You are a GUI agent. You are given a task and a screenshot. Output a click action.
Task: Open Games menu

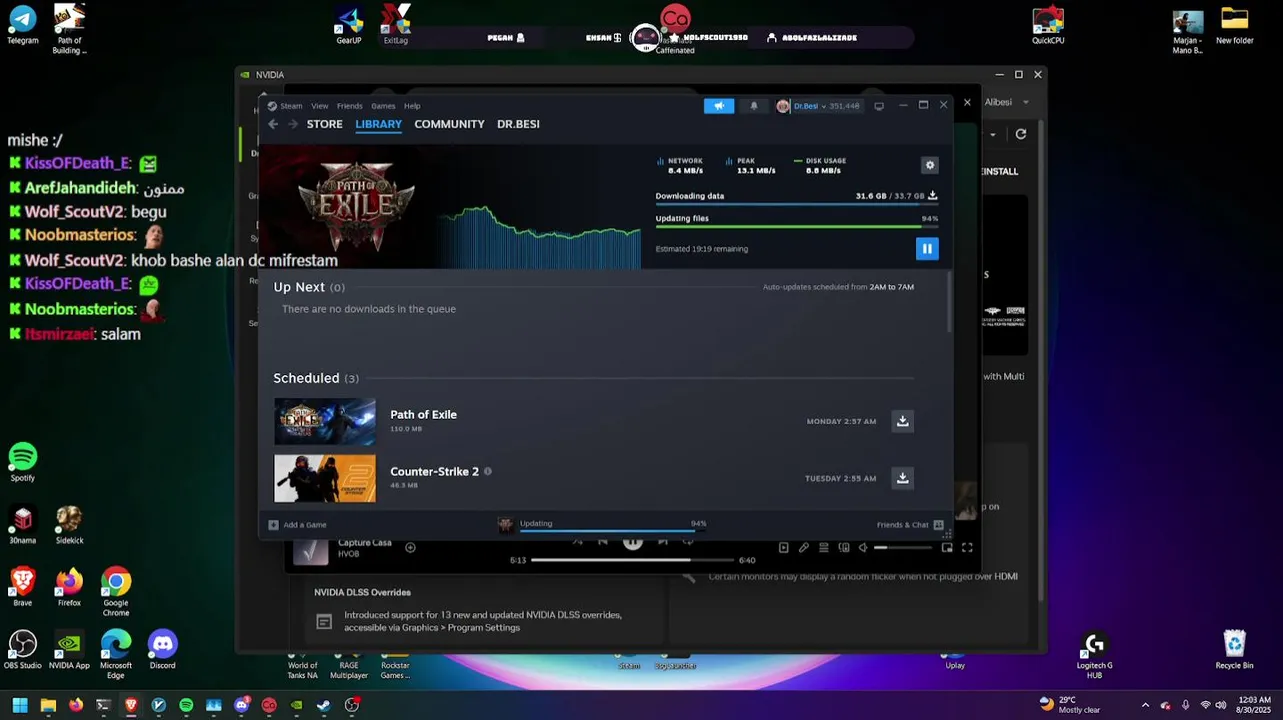(x=383, y=106)
